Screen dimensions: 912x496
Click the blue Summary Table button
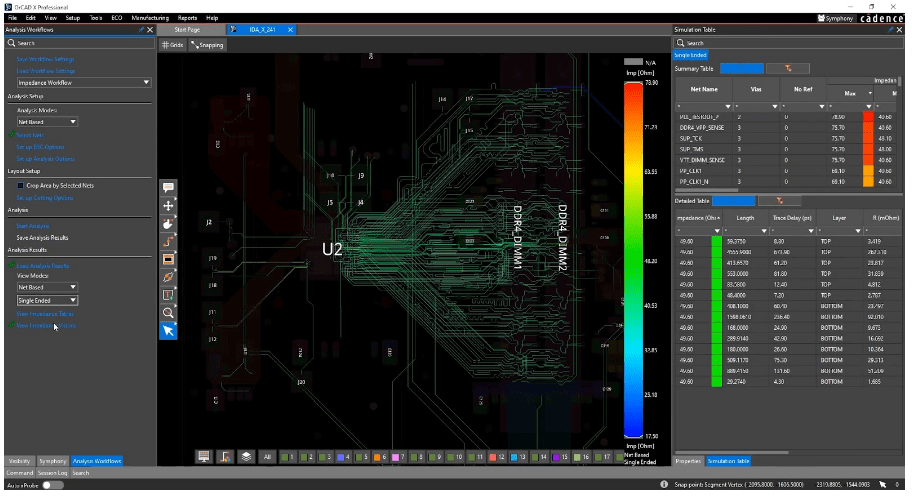(x=742, y=69)
